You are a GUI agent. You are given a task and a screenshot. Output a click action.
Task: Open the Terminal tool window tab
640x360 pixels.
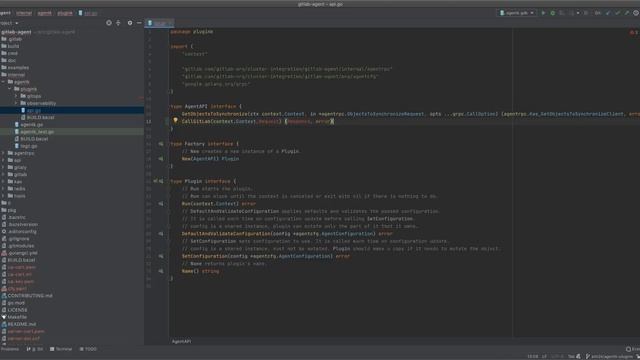[61, 349]
